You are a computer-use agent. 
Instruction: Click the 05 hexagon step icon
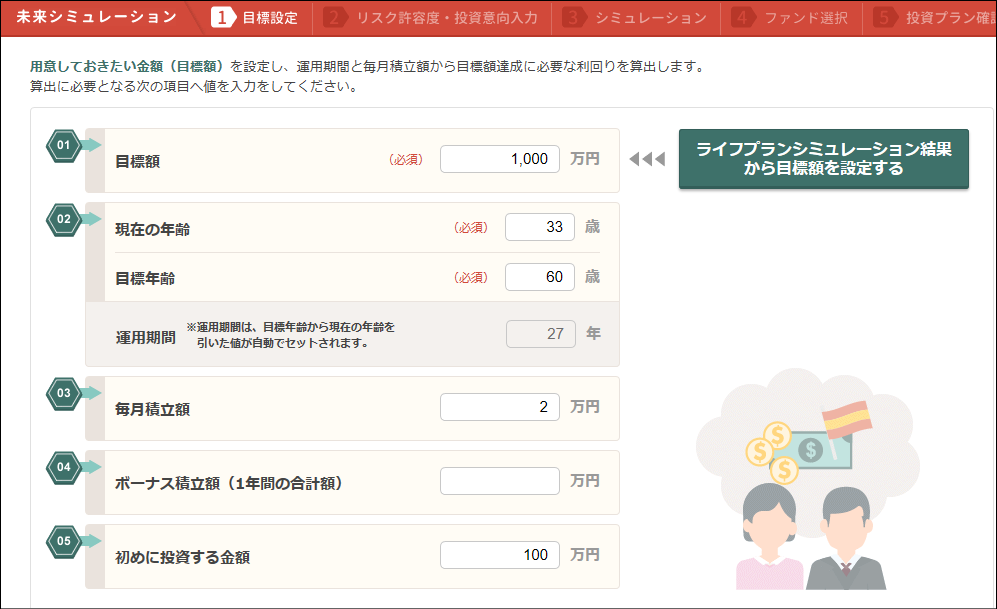point(64,541)
